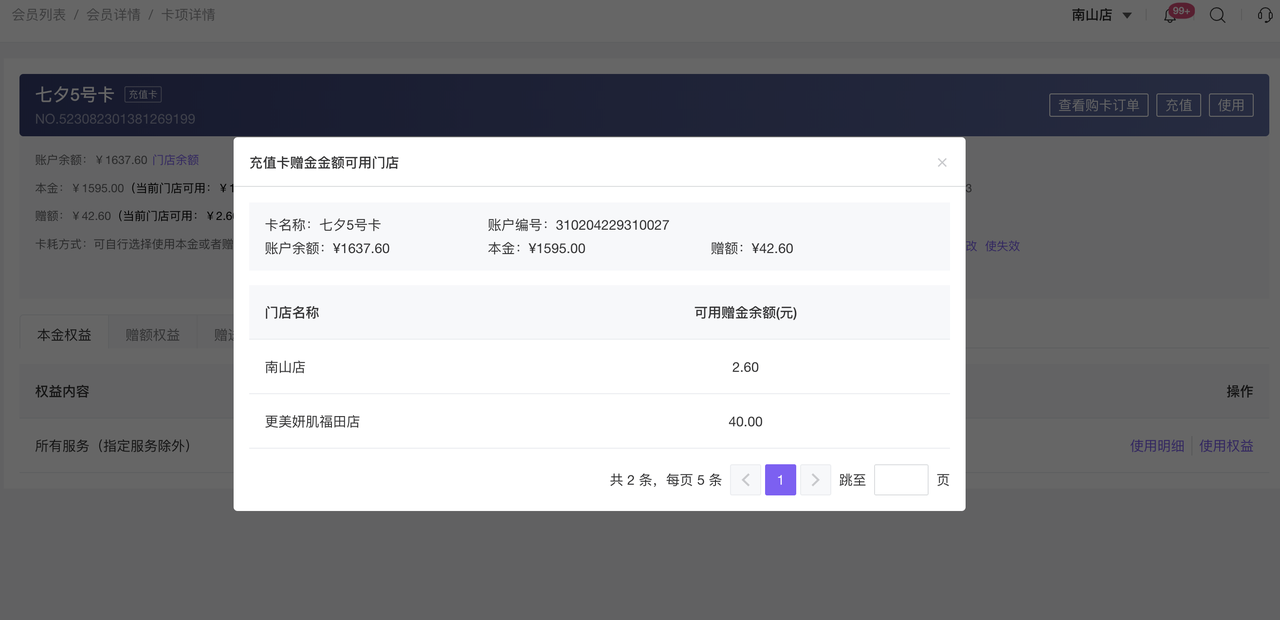This screenshot has height=620, width=1280.
Task: Select the 南山店 row in table
Action: (x=599, y=367)
